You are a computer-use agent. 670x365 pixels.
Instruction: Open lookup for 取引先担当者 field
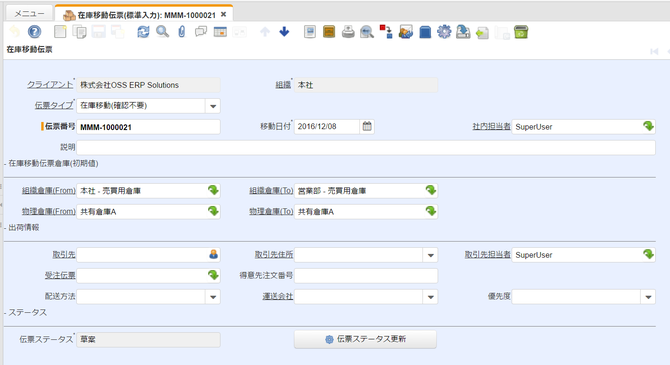pyautogui.click(x=648, y=254)
